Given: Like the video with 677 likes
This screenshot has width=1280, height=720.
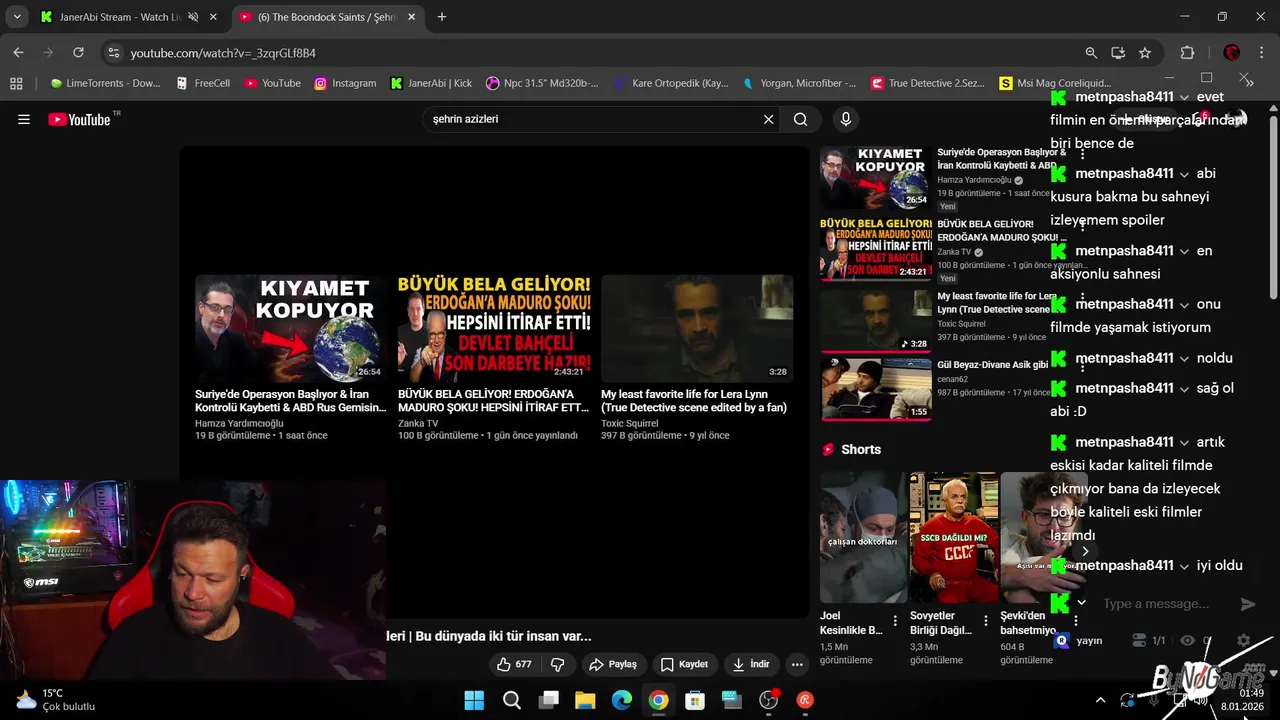Looking at the screenshot, I should pos(516,664).
